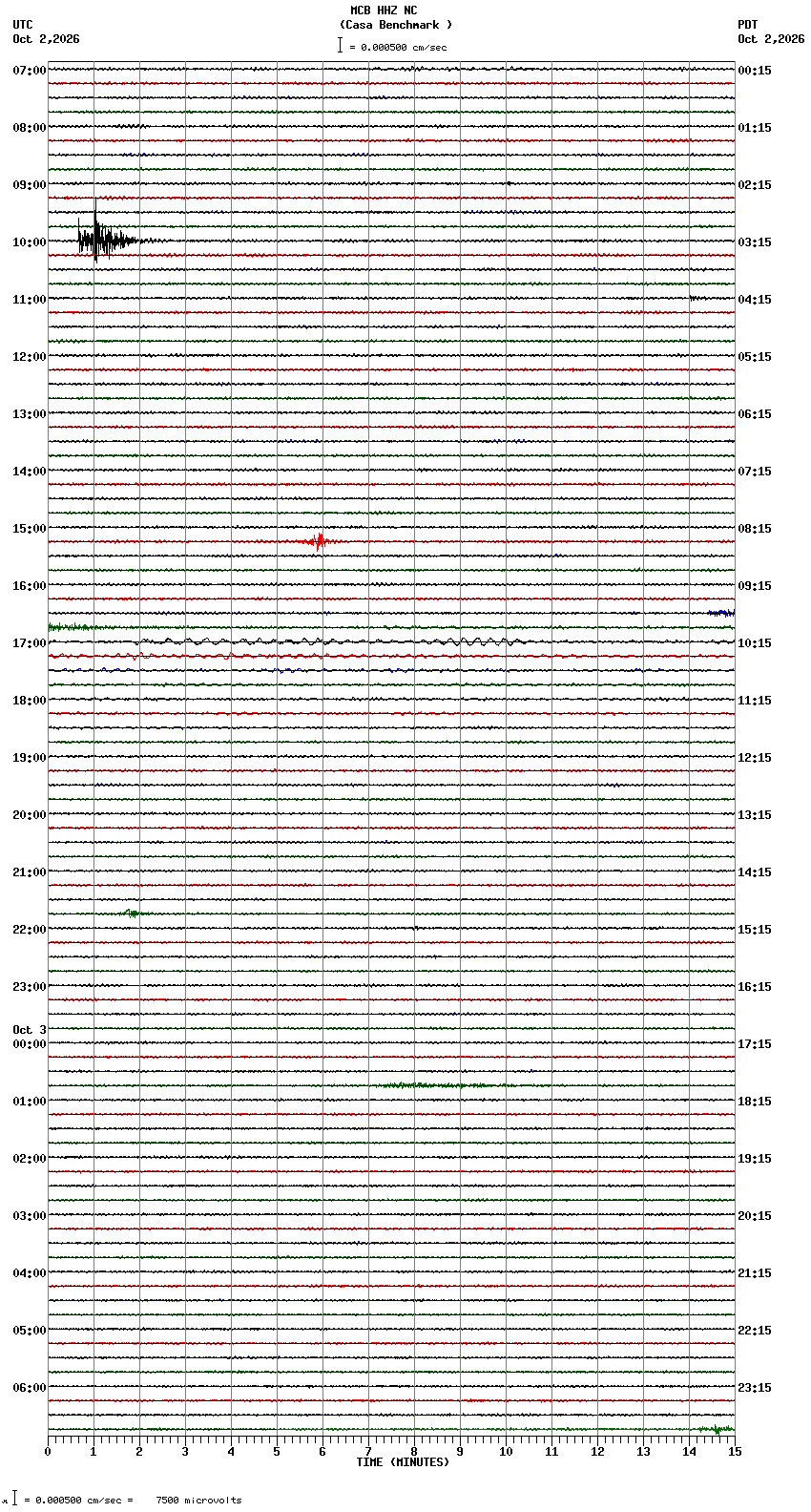Click the 7500 microvolts footer text
The image size is (811, 1512).
tap(199, 1501)
